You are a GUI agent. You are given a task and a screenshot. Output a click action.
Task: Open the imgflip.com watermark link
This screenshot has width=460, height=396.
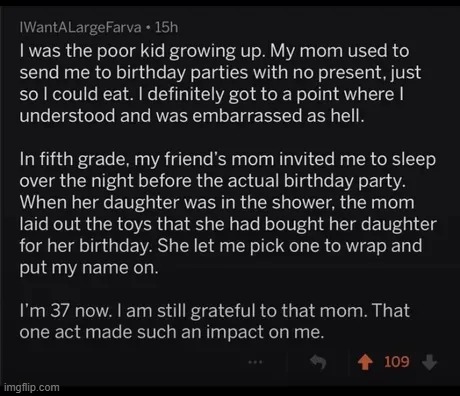coord(31,387)
